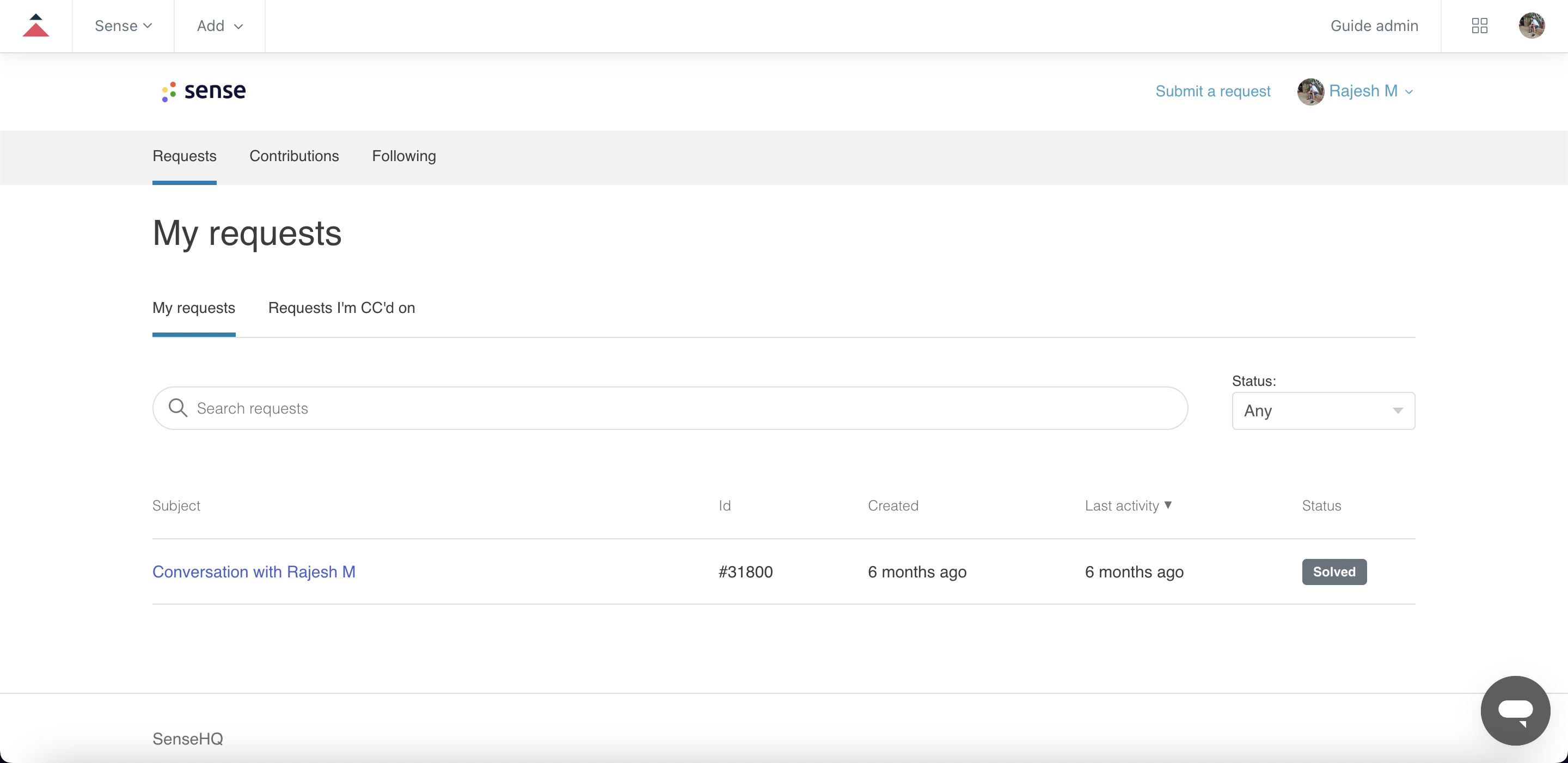Open the chat widget bubble
The image size is (1568, 763).
point(1515,710)
